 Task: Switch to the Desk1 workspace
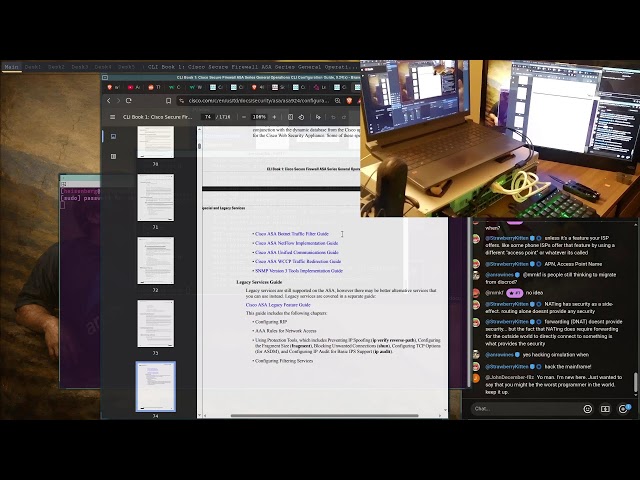tap(33, 67)
